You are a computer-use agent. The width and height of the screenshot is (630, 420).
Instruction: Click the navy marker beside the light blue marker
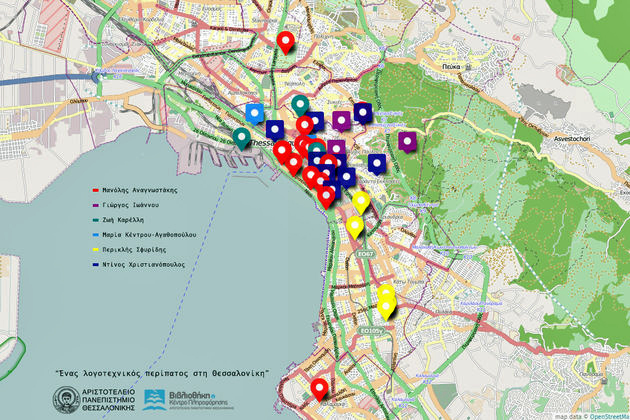pos(275,130)
